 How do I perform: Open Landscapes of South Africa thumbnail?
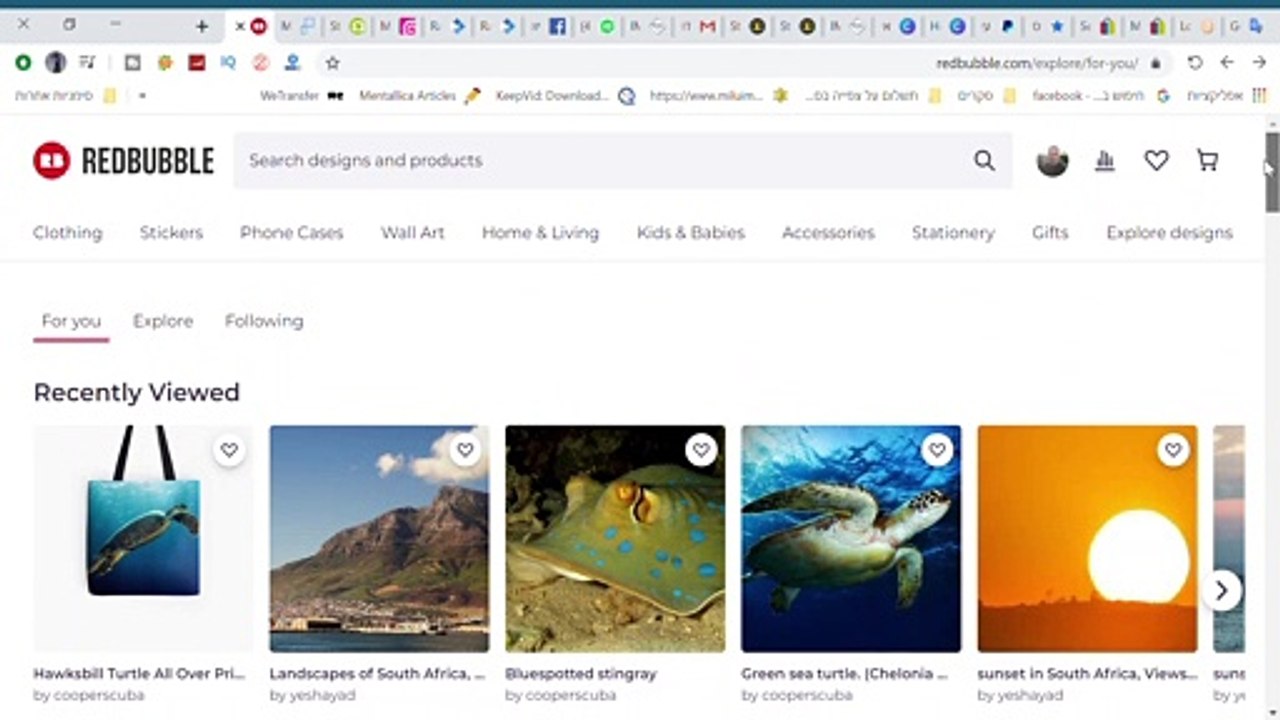[379, 539]
